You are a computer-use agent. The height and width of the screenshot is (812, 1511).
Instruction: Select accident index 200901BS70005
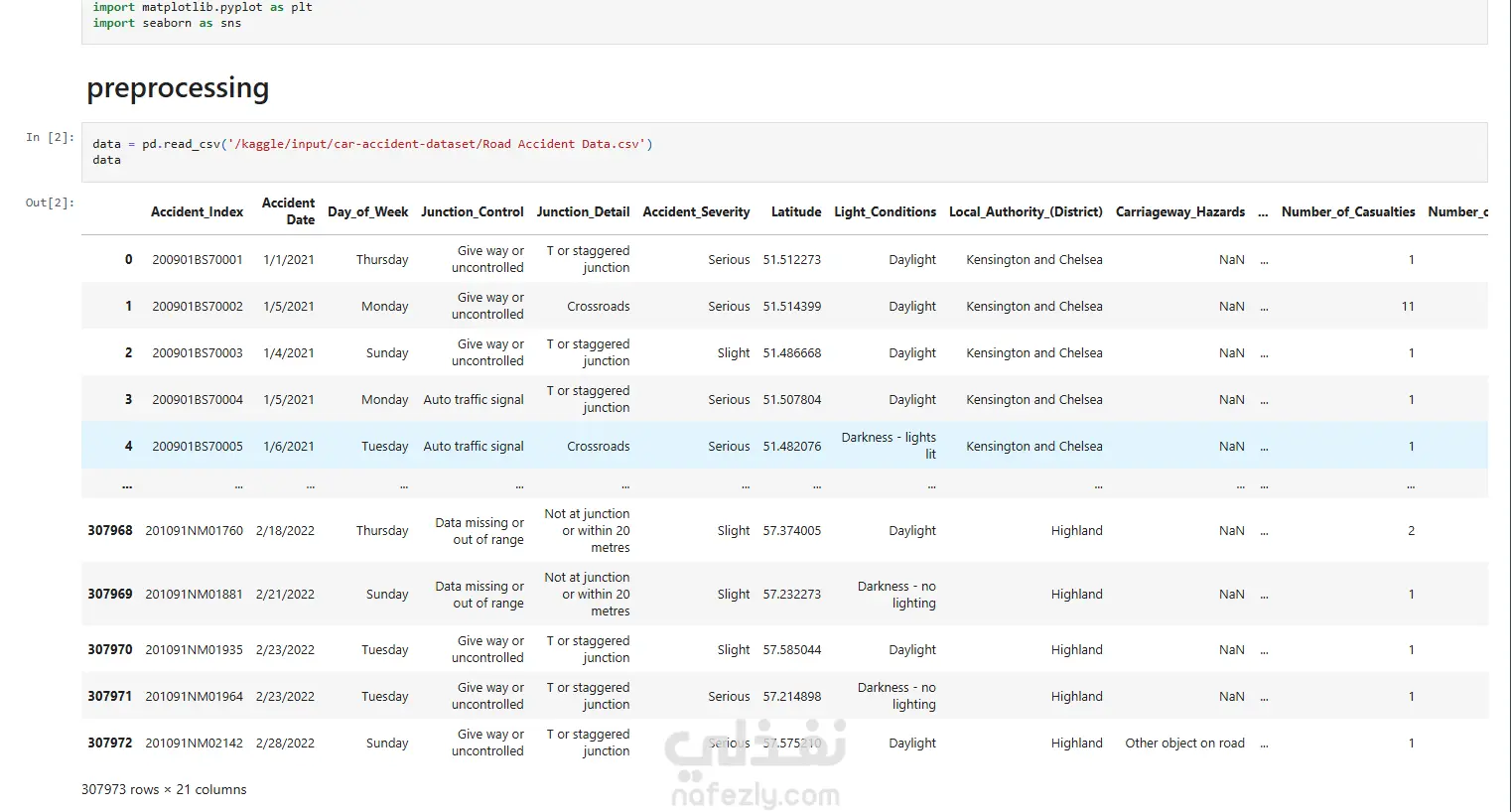tap(198, 446)
